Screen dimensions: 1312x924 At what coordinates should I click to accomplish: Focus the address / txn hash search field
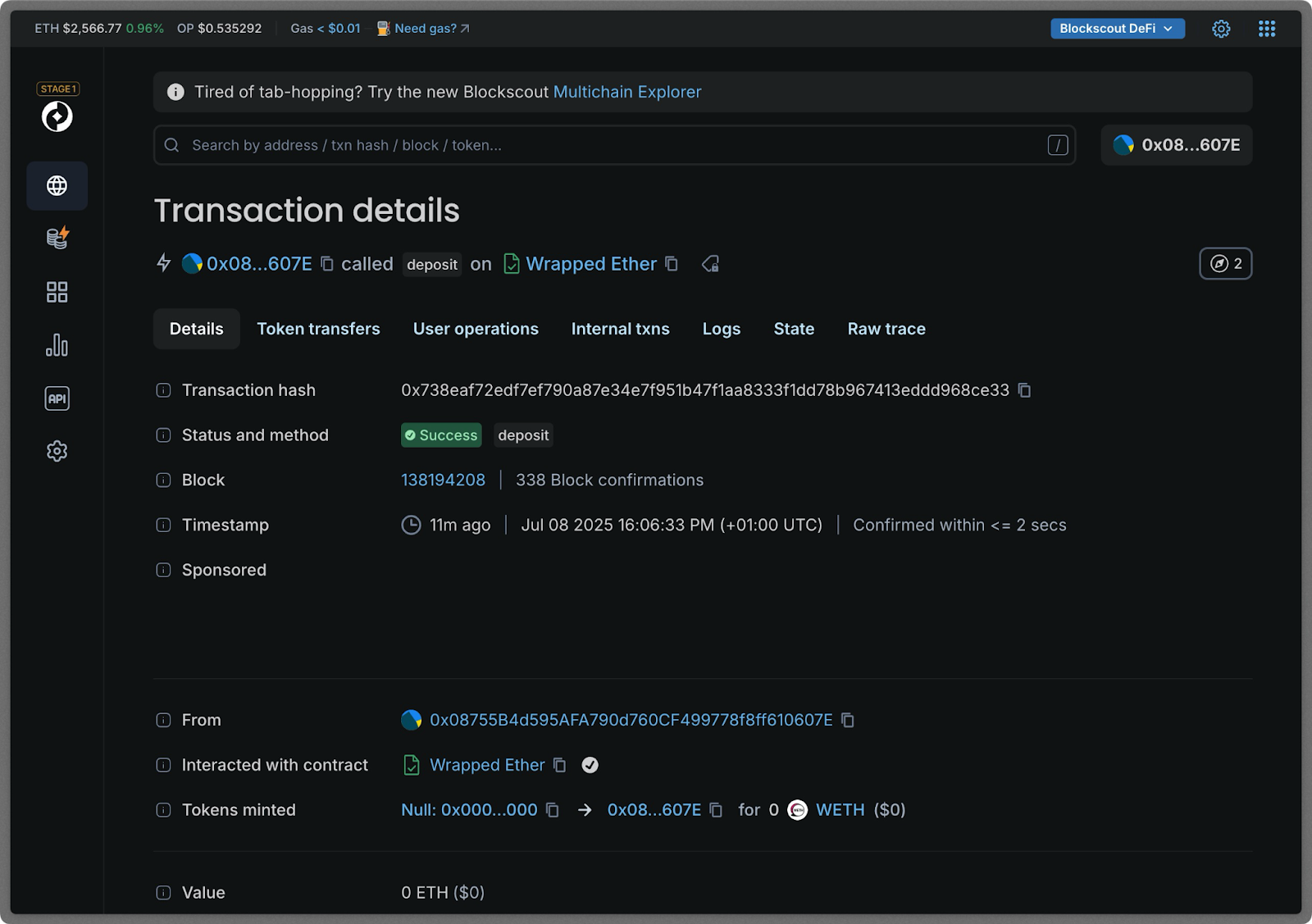[x=615, y=145]
